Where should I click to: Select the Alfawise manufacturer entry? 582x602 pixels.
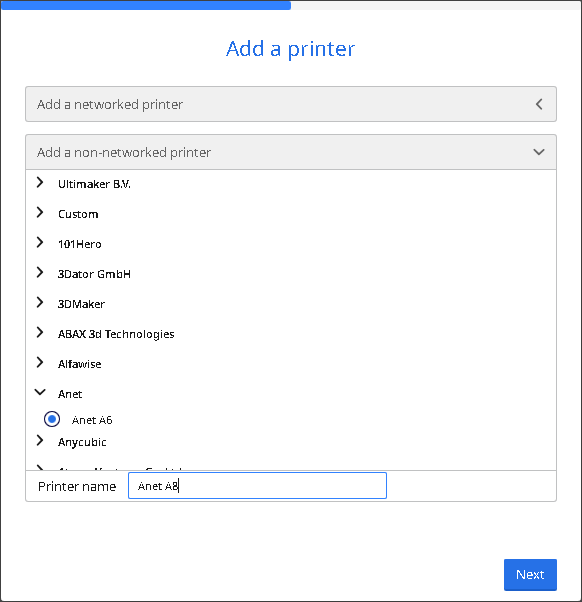(79, 364)
